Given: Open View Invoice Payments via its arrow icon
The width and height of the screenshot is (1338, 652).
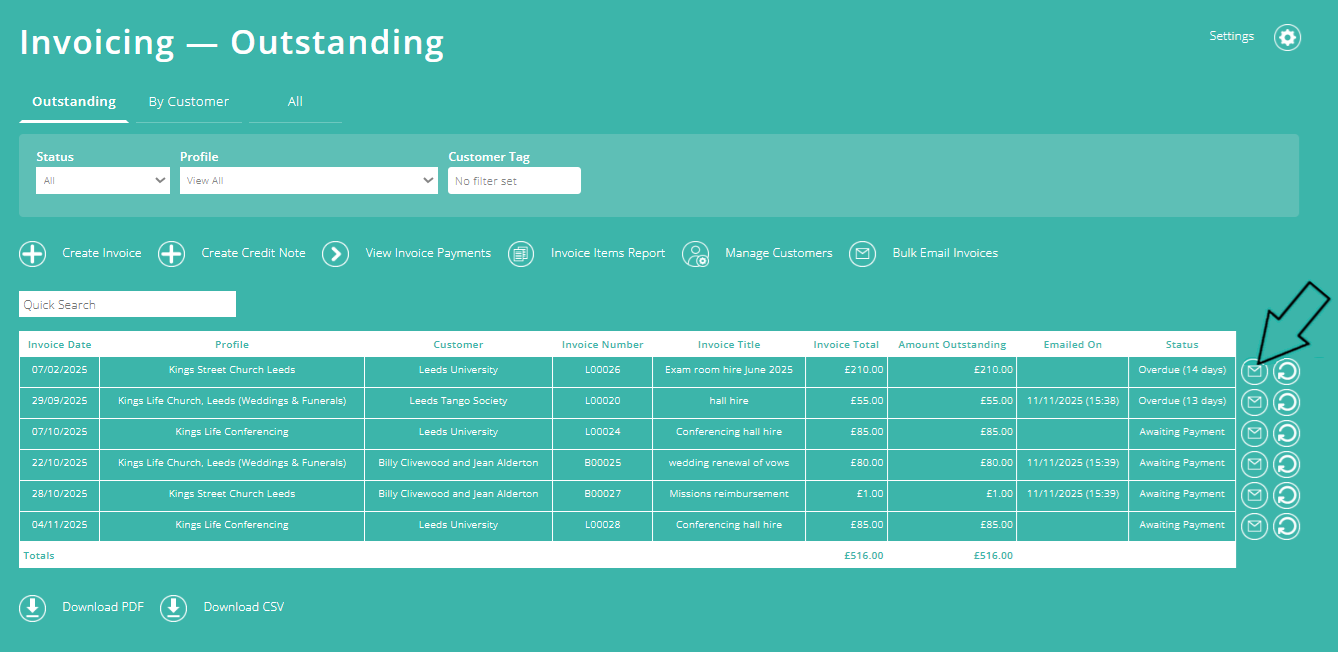Looking at the screenshot, I should [x=335, y=253].
